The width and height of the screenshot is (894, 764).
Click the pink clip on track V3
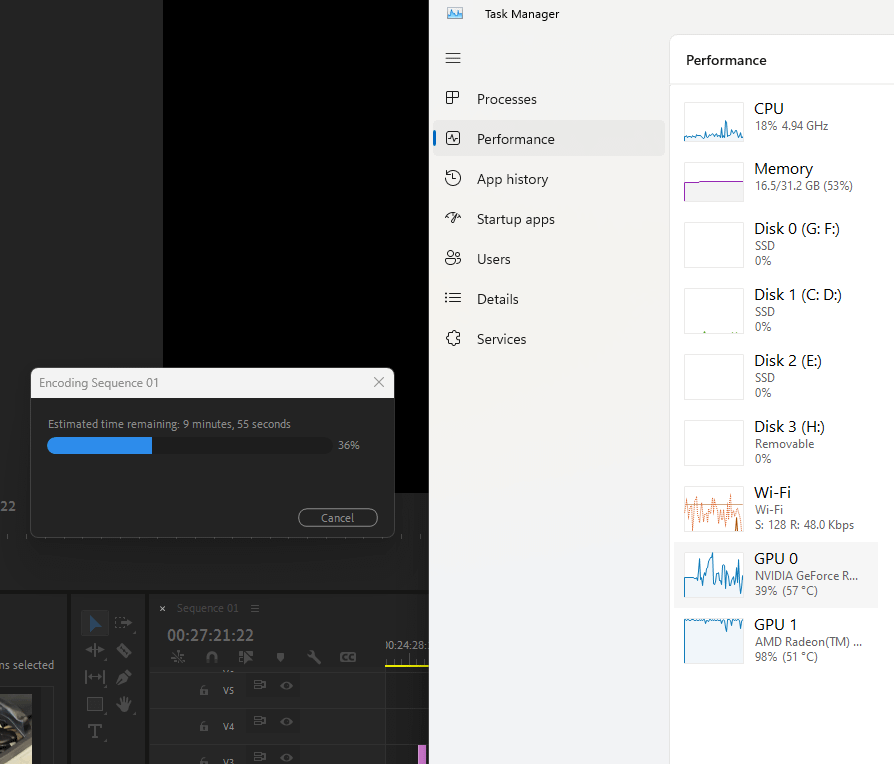coord(422,754)
